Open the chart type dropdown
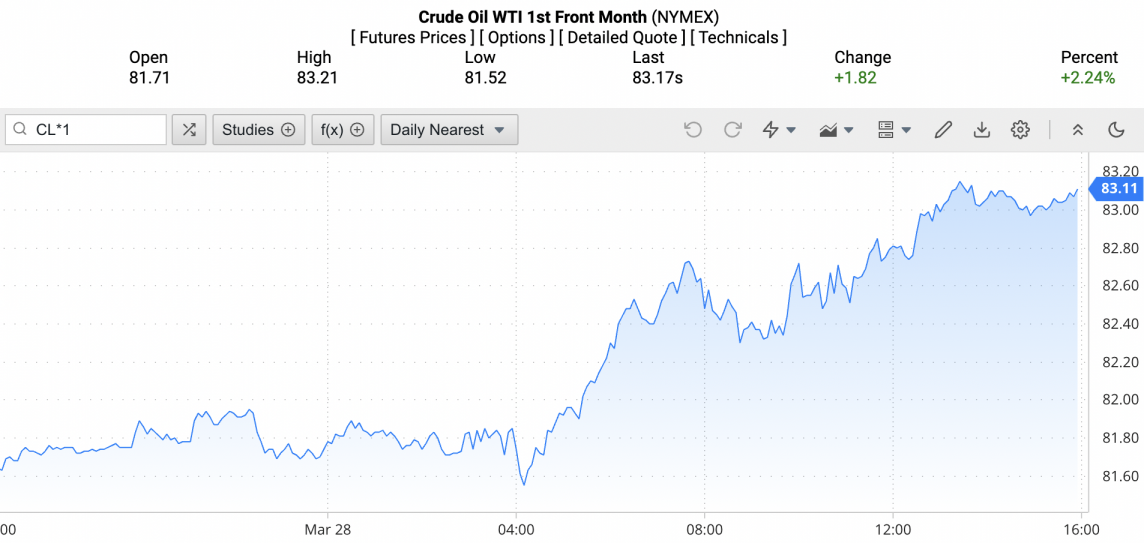Viewport: 1144px width, 543px height. (x=836, y=130)
